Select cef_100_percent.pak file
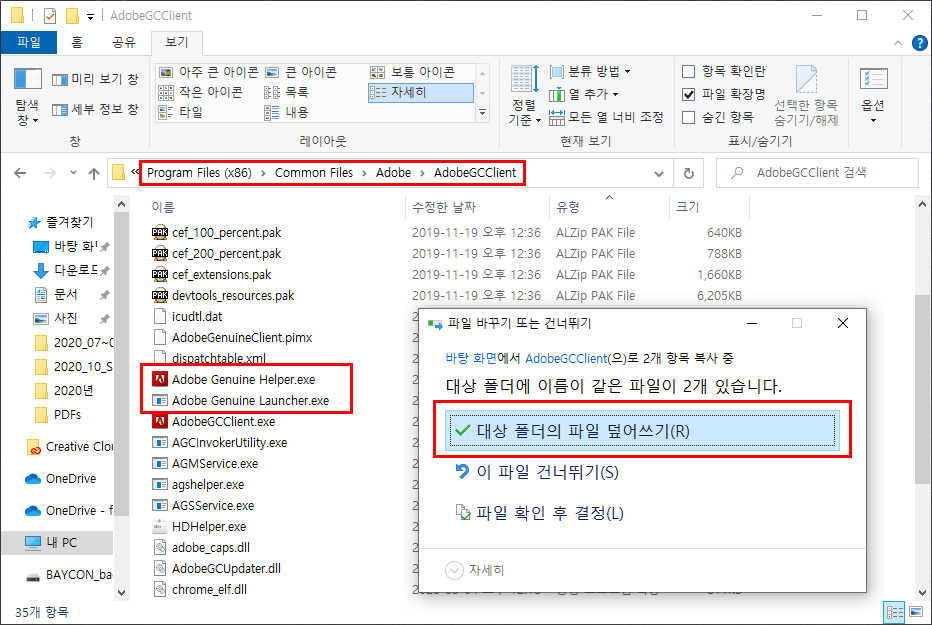 point(226,233)
